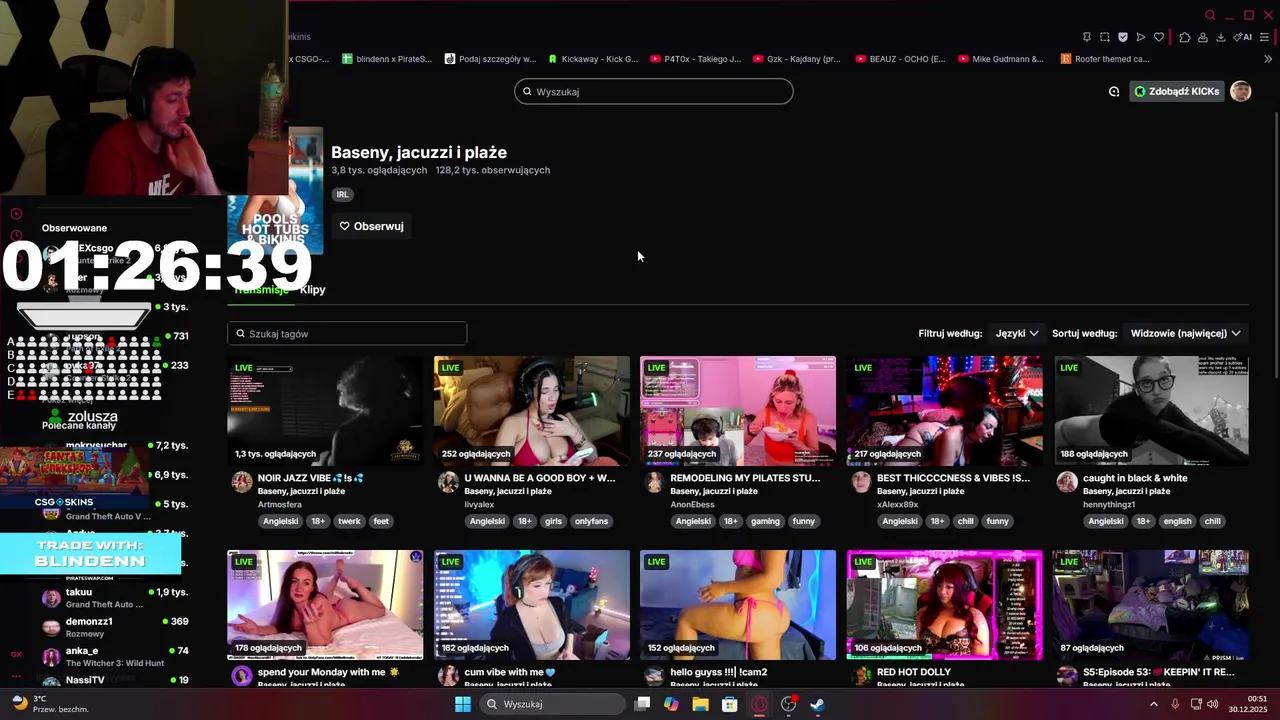
Task: Open the AnonEbess channel link
Action: click(692, 505)
